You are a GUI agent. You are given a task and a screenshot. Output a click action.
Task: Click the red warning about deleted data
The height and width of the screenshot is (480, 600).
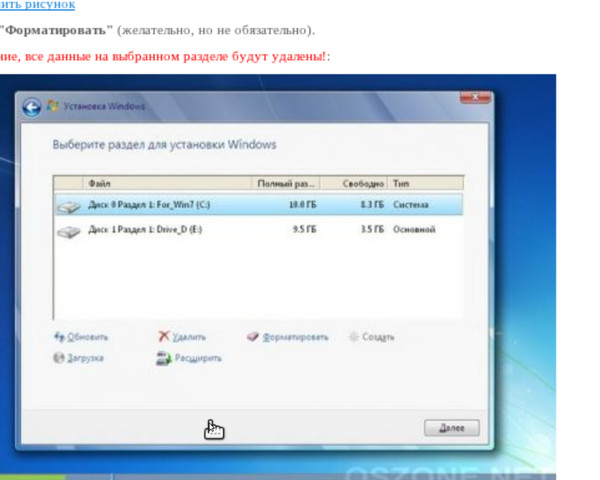163,56
